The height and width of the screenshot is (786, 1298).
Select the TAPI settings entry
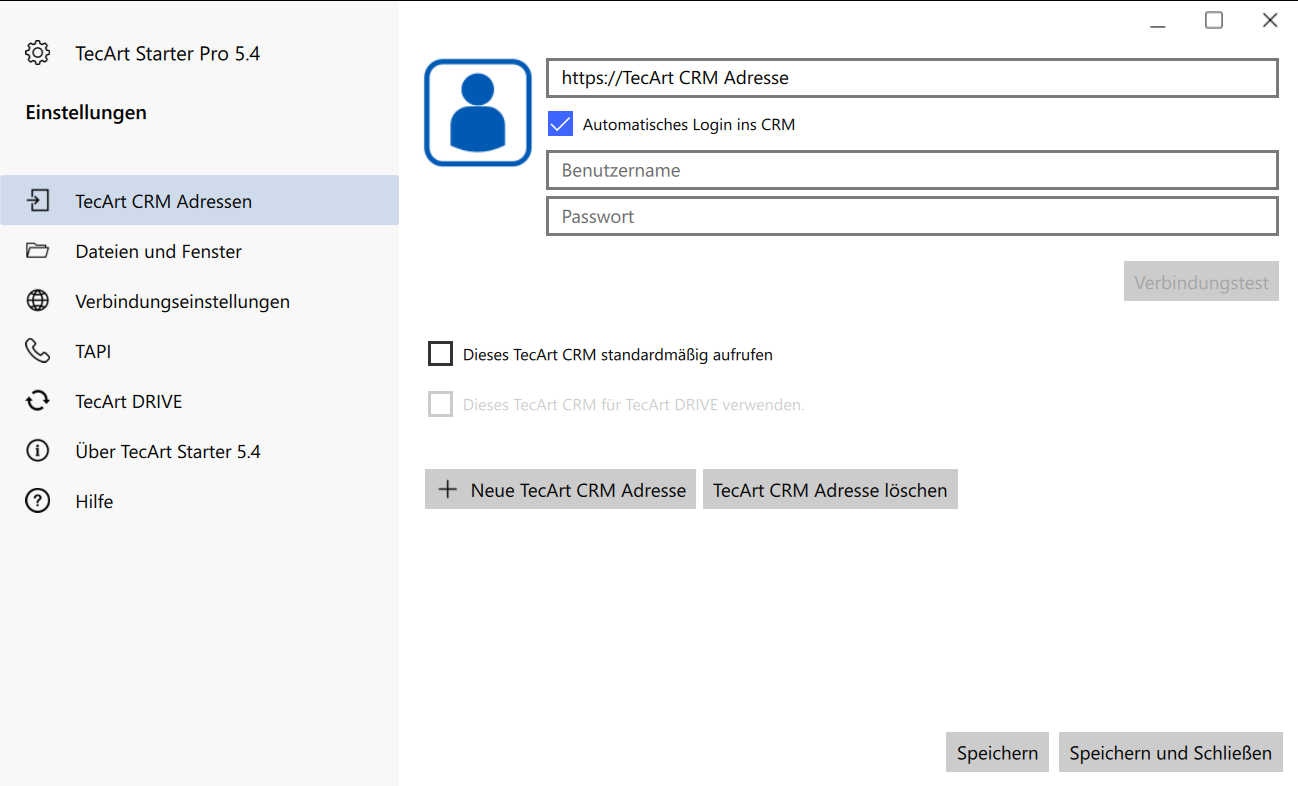[200, 351]
